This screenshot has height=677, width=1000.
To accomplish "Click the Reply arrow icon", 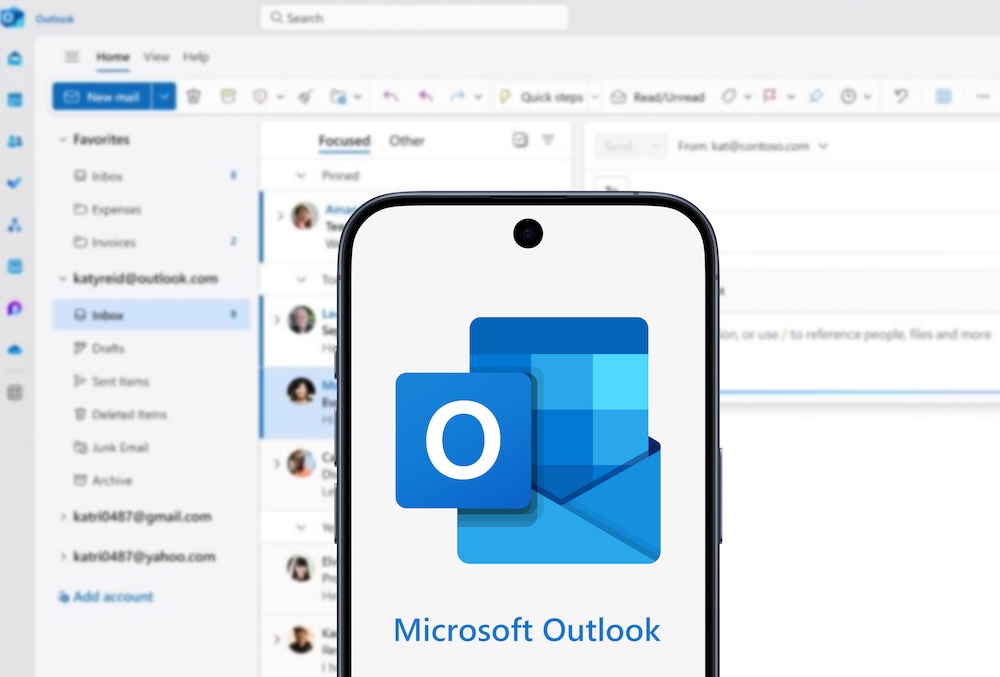I will (390, 96).
